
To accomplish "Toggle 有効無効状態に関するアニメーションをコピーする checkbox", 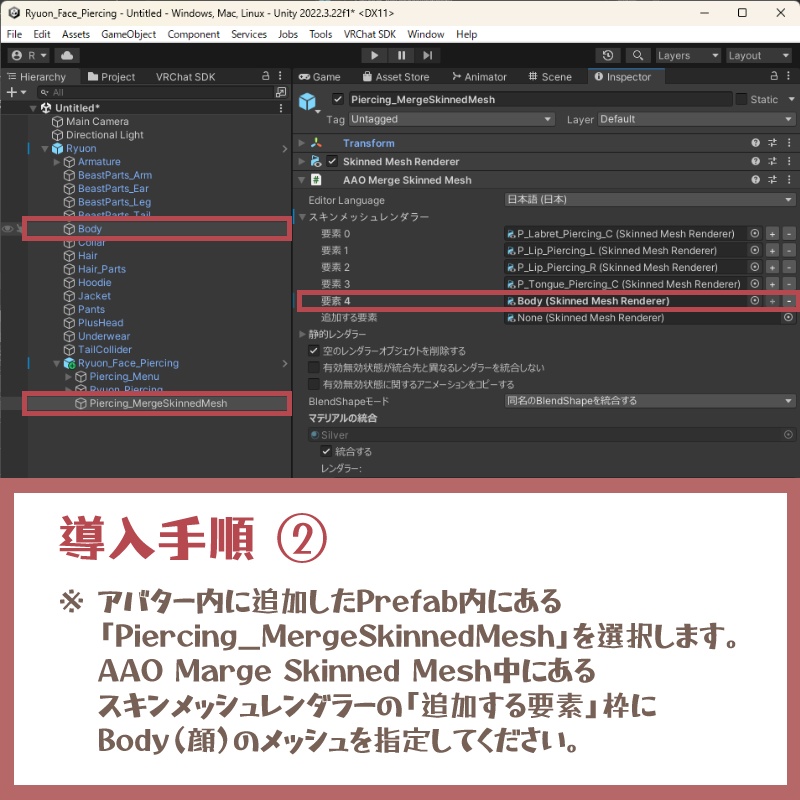I will [x=314, y=384].
